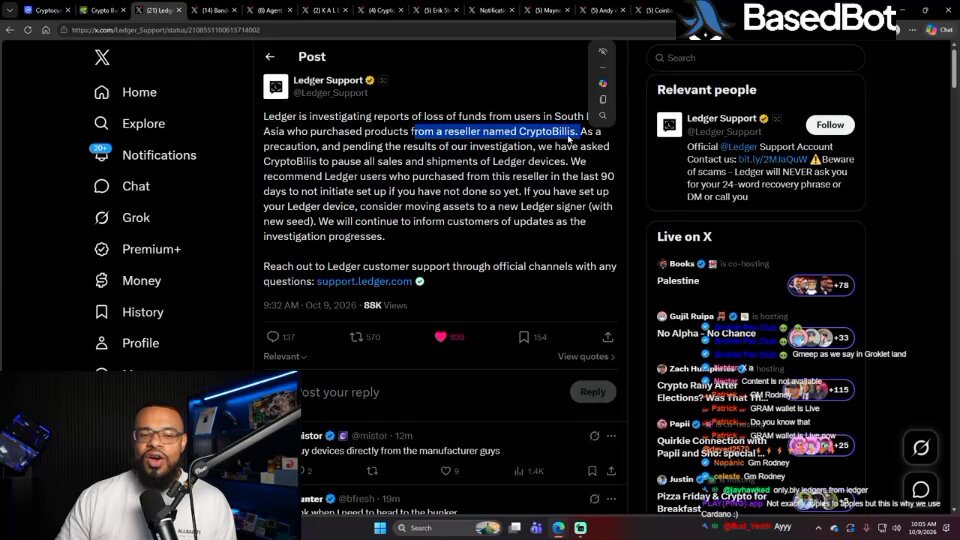The width and height of the screenshot is (960, 540).
Task: Switch to the Notifications browser tab
Action: (491, 10)
